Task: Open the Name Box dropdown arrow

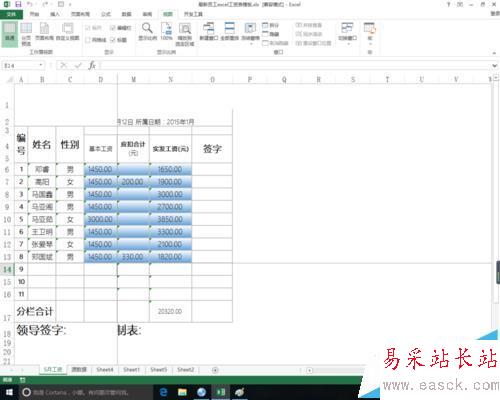Action: coord(41,65)
